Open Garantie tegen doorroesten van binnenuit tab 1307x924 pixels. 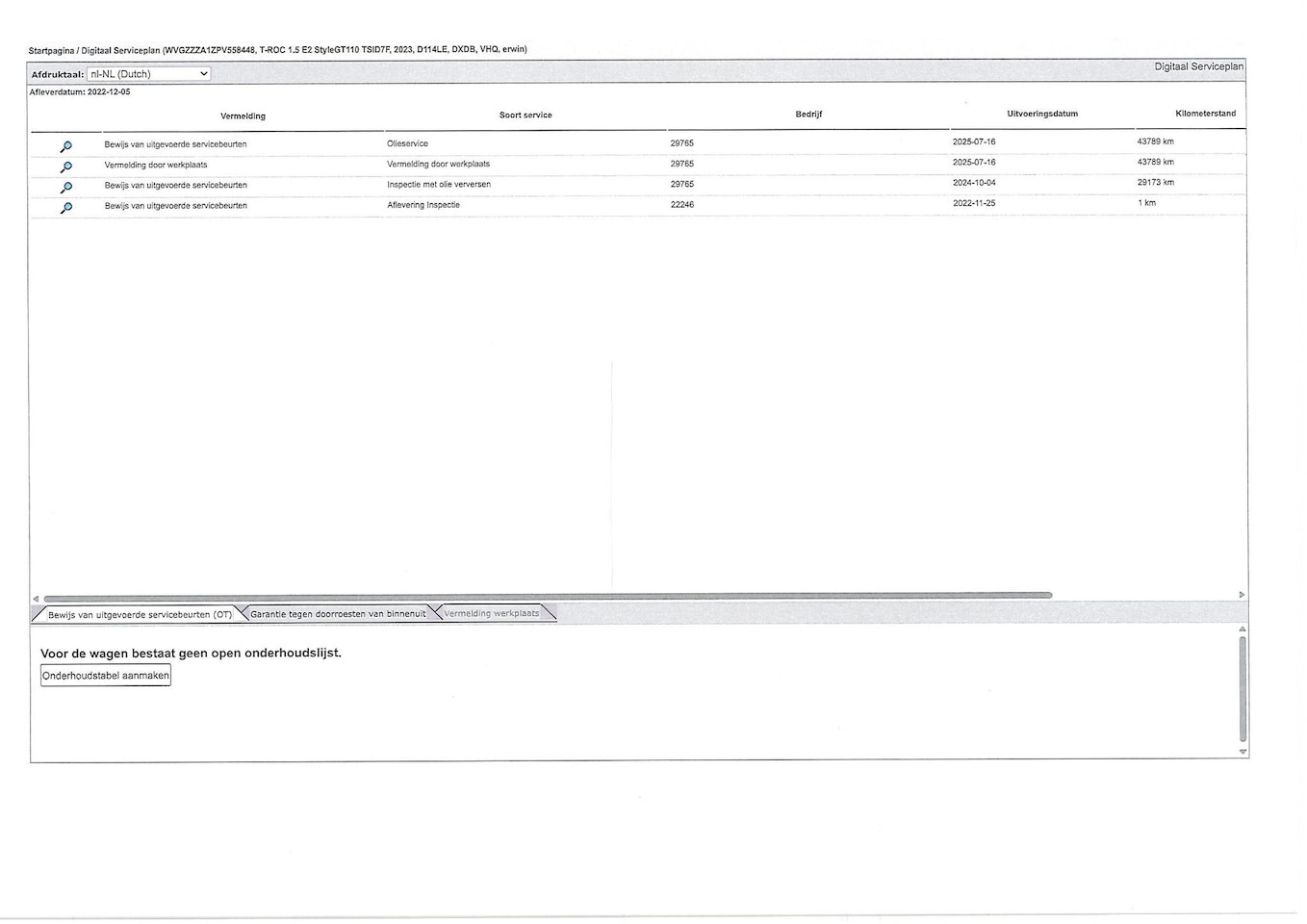coord(338,614)
